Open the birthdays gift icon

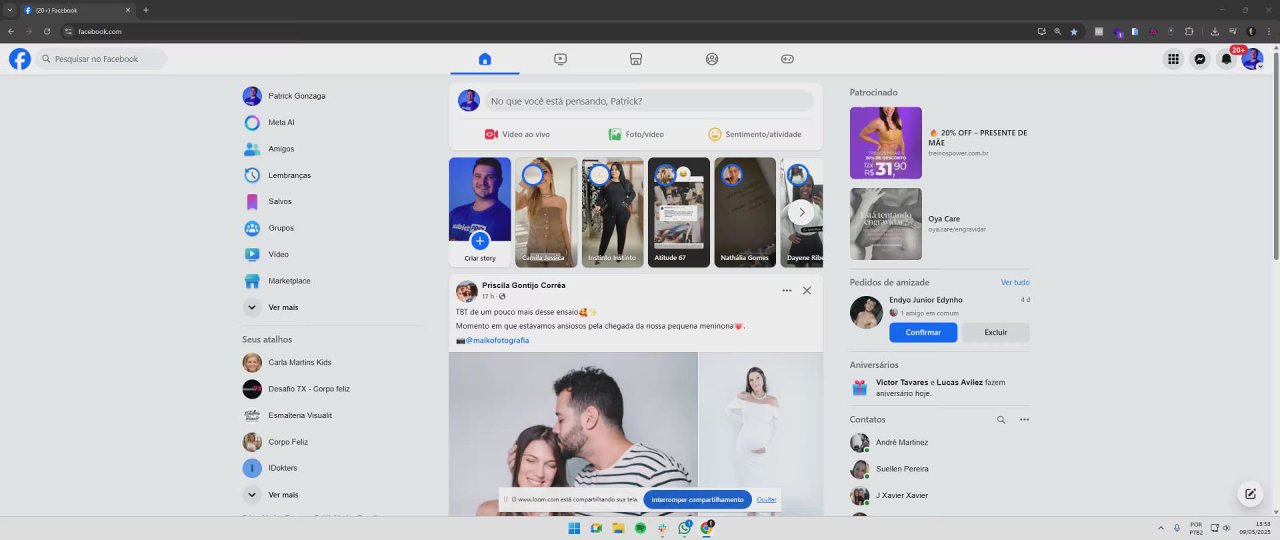(x=859, y=387)
